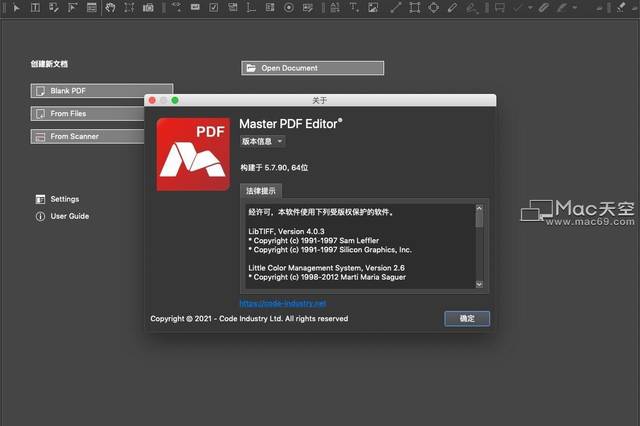The width and height of the screenshot is (640, 426).
Task: Select the Hand tool
Action: click(x=110, y=7)
